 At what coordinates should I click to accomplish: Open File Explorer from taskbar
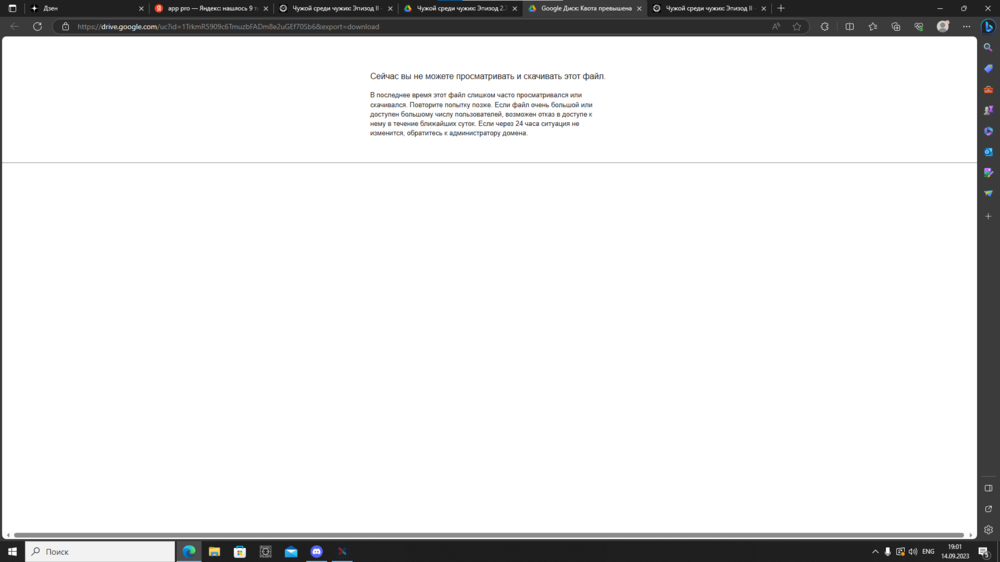pos(214,551)
